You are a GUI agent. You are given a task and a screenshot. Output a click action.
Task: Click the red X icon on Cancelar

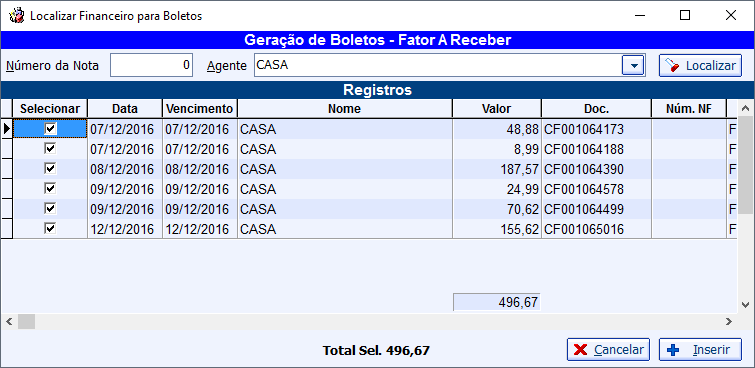(581, 350)
